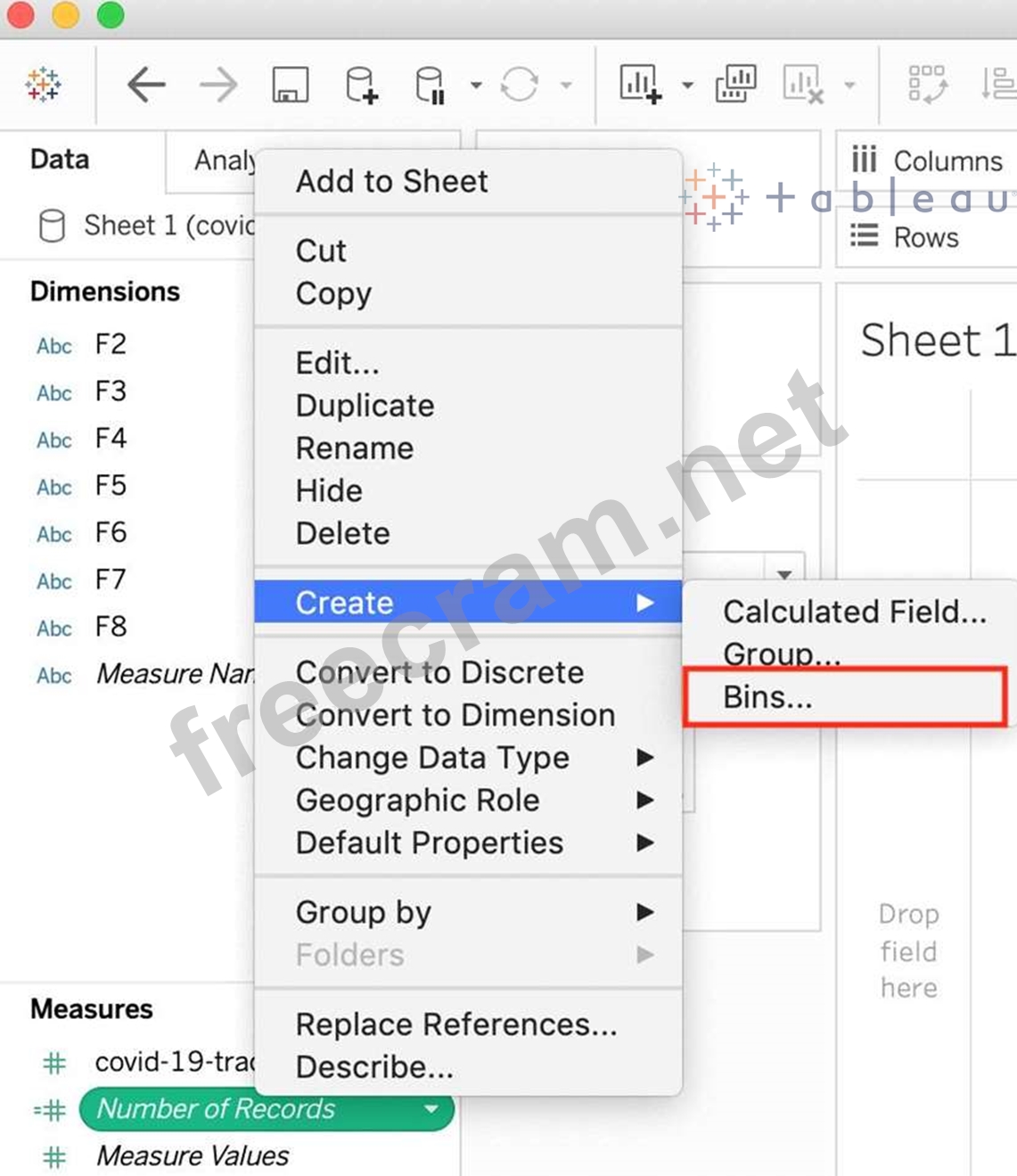This screenshot has width=1017, height=1176.
Task: Click the Sheet 1 data source
Action: click(143, 226)
